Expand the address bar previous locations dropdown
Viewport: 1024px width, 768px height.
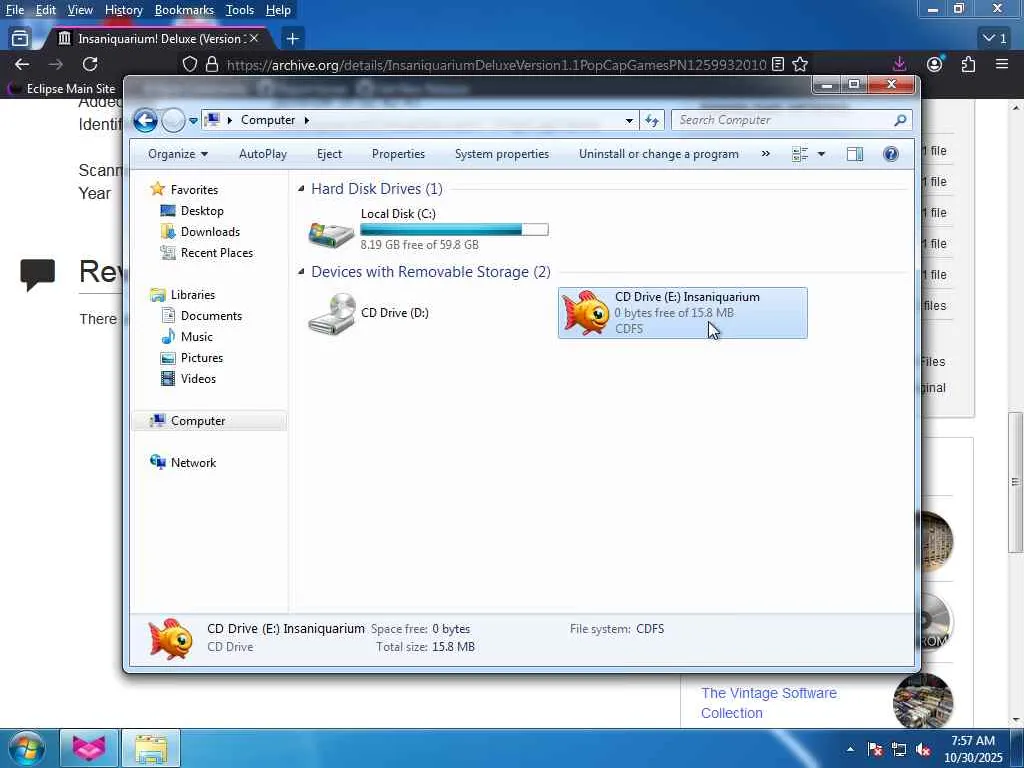[629, 120]
